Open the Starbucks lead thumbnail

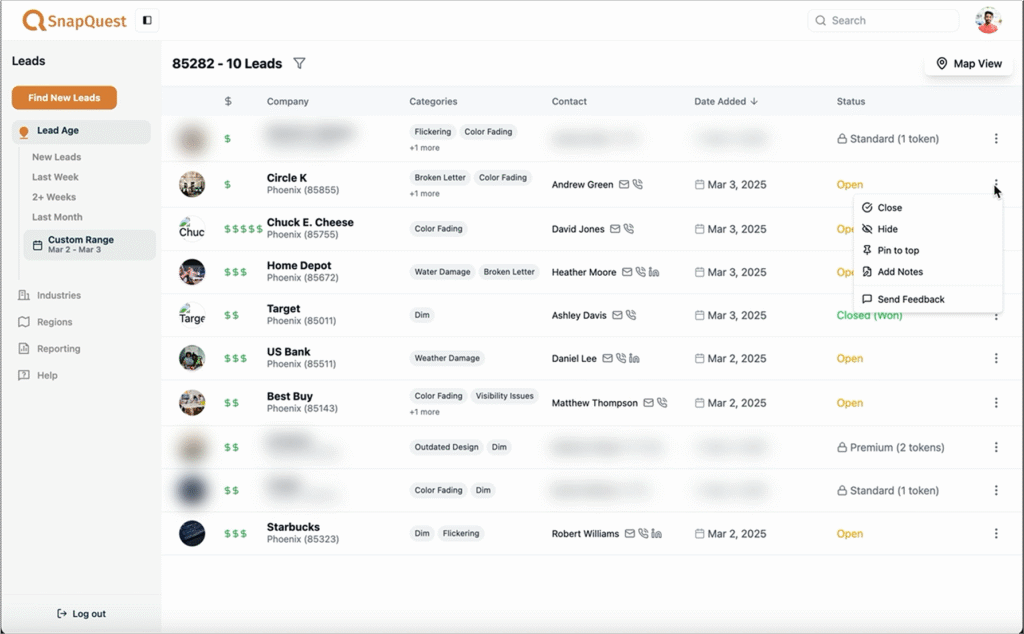tap(192, 533)
